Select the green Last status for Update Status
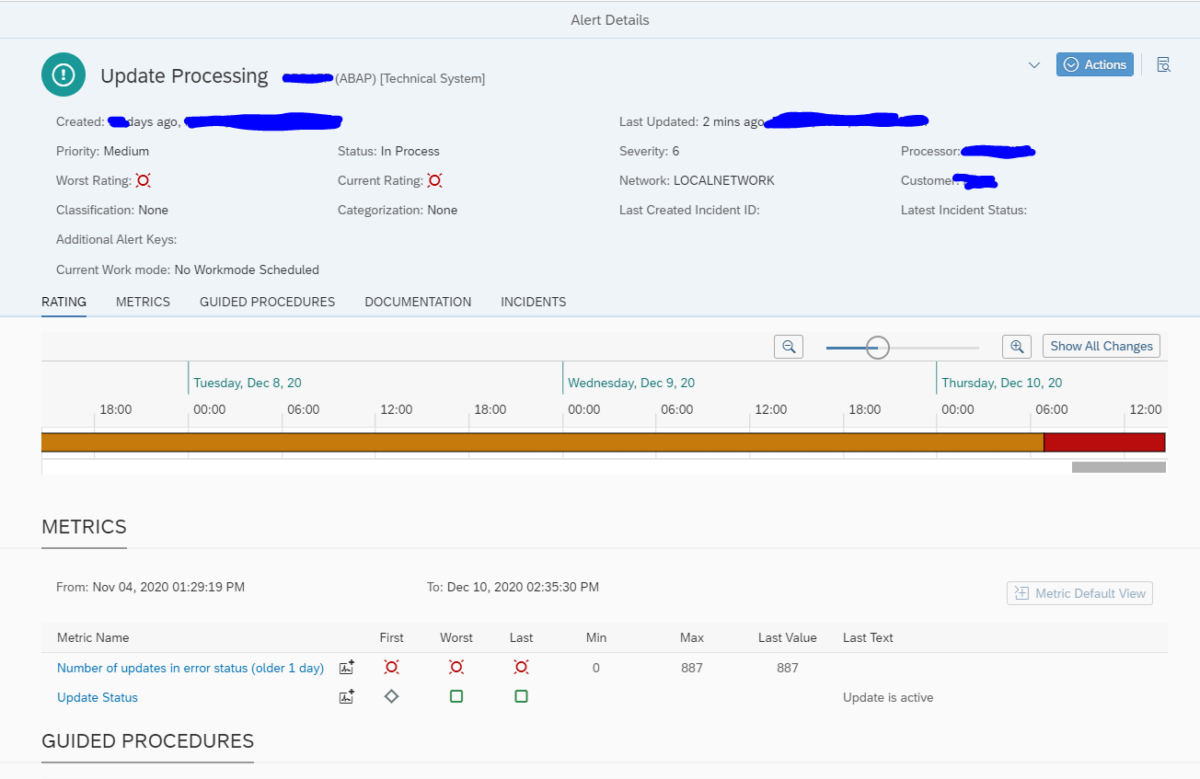This screenshot has width=1200, height=779. point(521,696)
